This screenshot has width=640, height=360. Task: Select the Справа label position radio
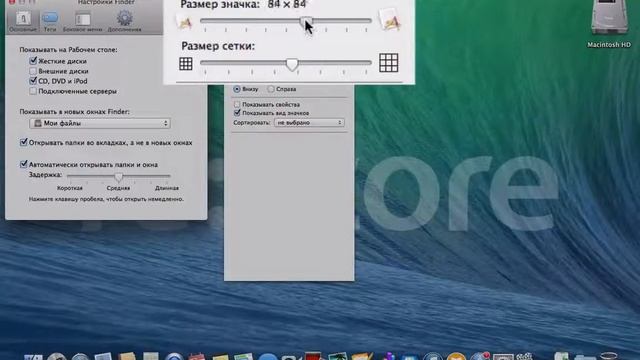(271, 89)
